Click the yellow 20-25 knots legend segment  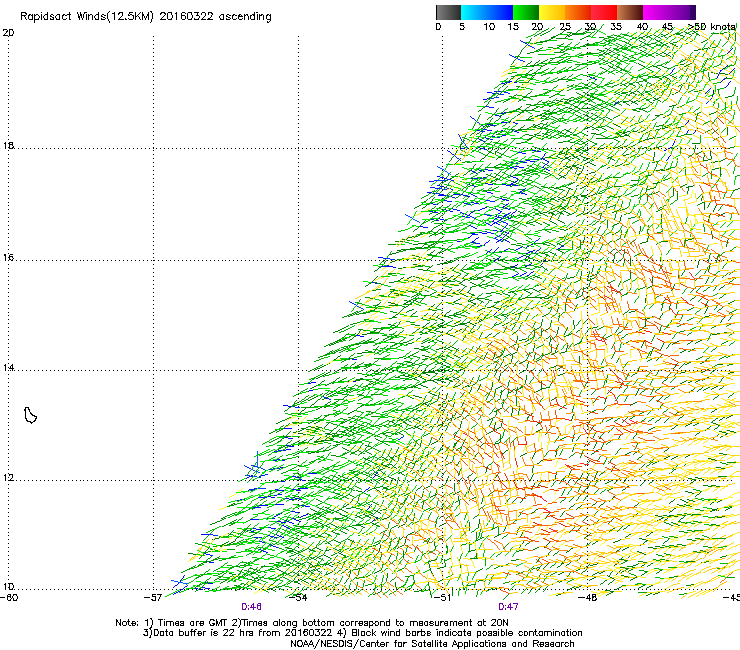coord(552,12)
